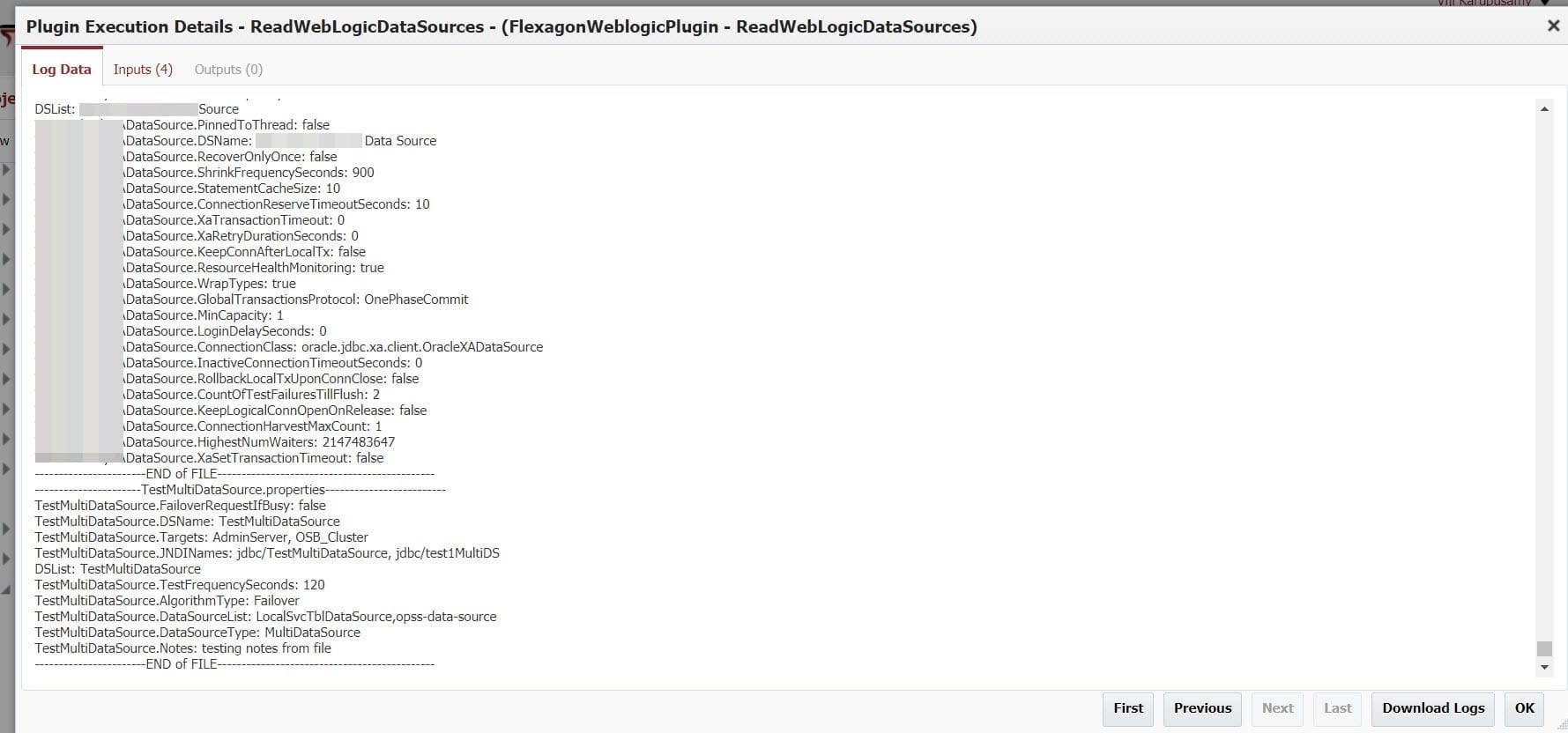Click the FailoverRequestIfBusy: false line
The height and width of the screenshot is (733, 1568).
(x=181, y=506)
